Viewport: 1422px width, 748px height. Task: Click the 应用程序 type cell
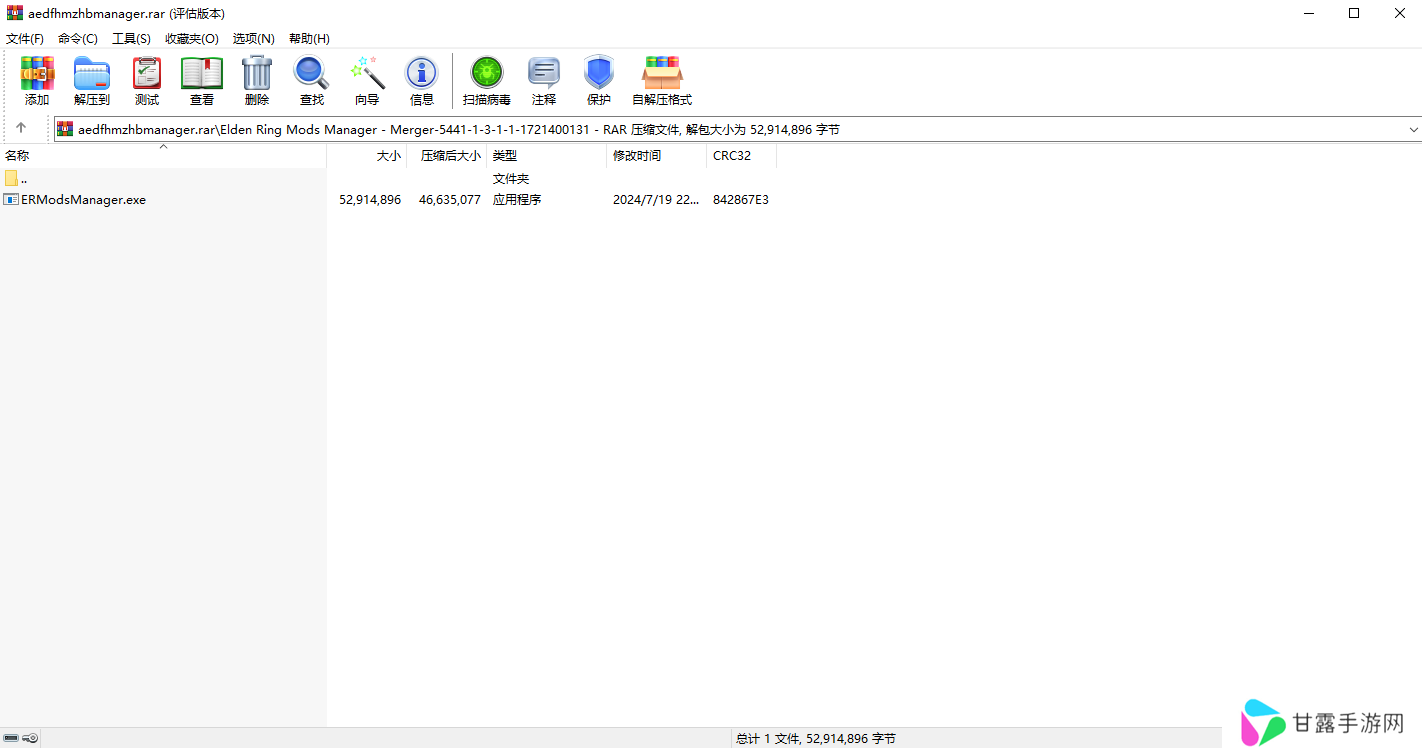click(x=517, y=199)
